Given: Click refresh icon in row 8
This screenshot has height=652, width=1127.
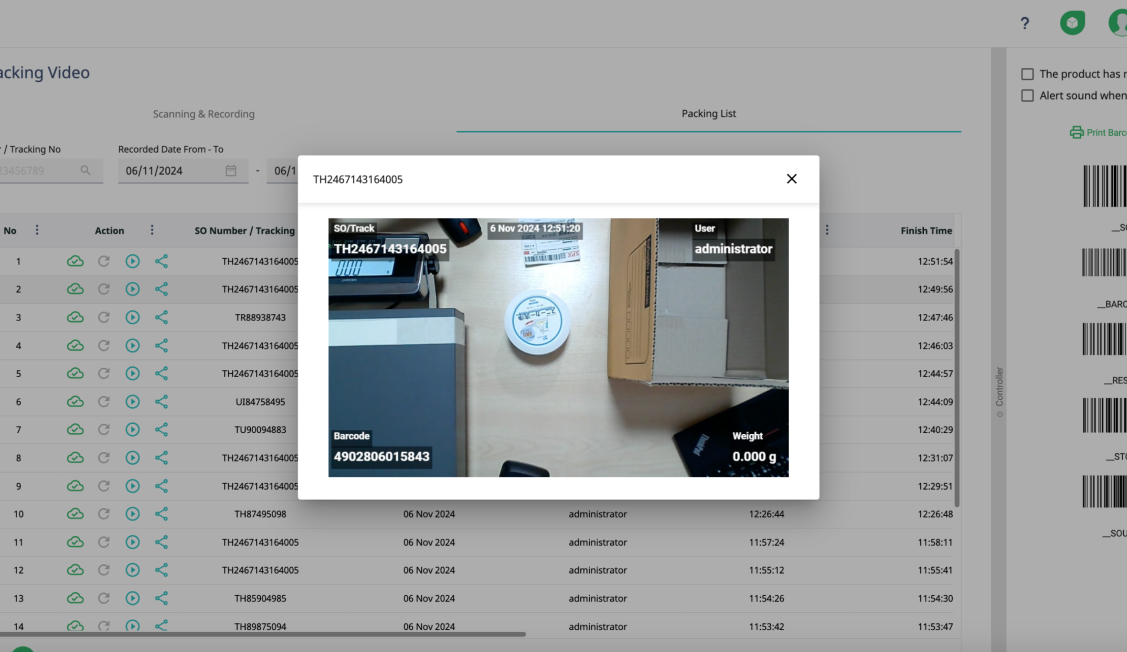Looking at the screenshot, I should pos(103,458).
